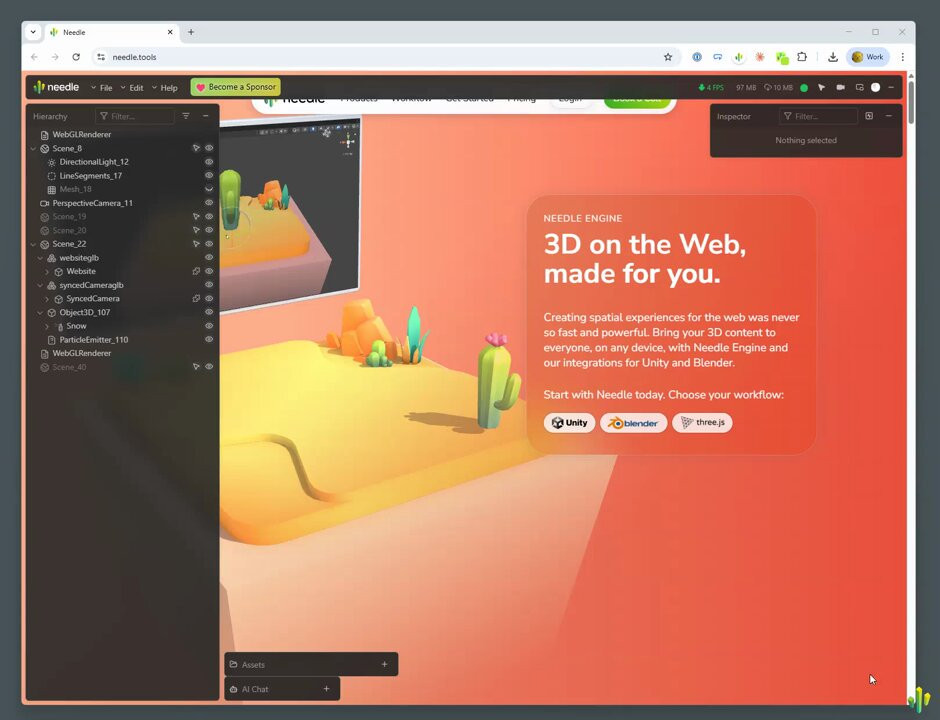
Task: Toggle visibility eye for LineSegments_17
Action: coord(209,176)
